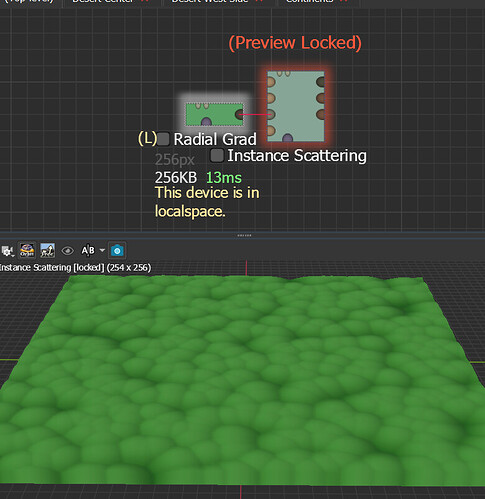Click Radial Grad's dark output port

[x=240, y=115]
